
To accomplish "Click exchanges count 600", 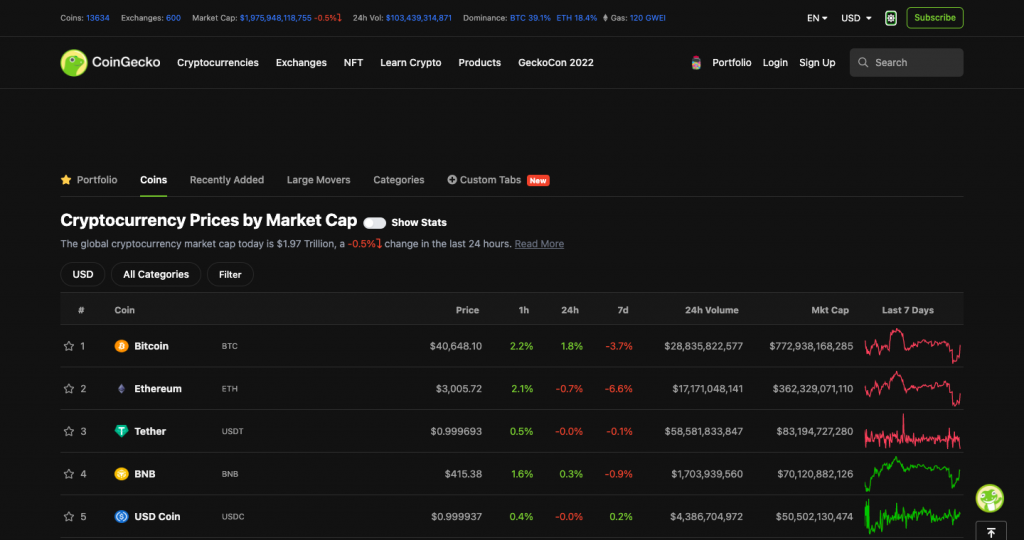I will tap(173, 18).
